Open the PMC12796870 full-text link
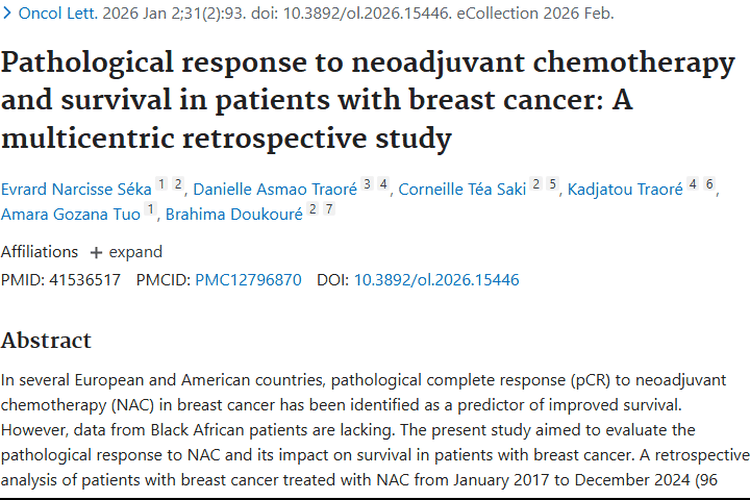The width and height of the screenshot is (750, 500). (248, 280)
